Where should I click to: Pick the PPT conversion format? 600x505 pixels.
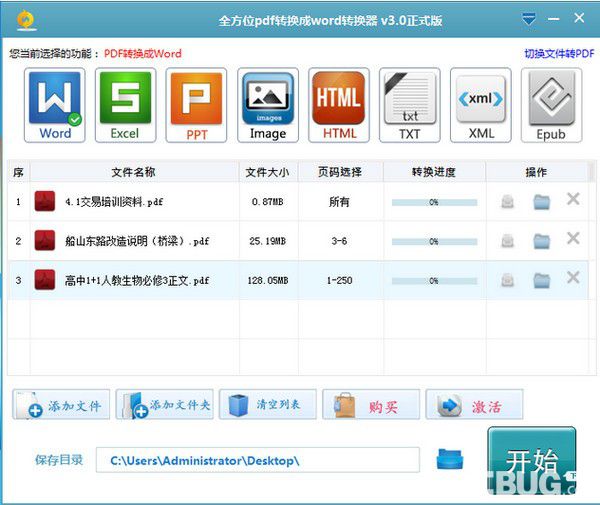[196, 105]
